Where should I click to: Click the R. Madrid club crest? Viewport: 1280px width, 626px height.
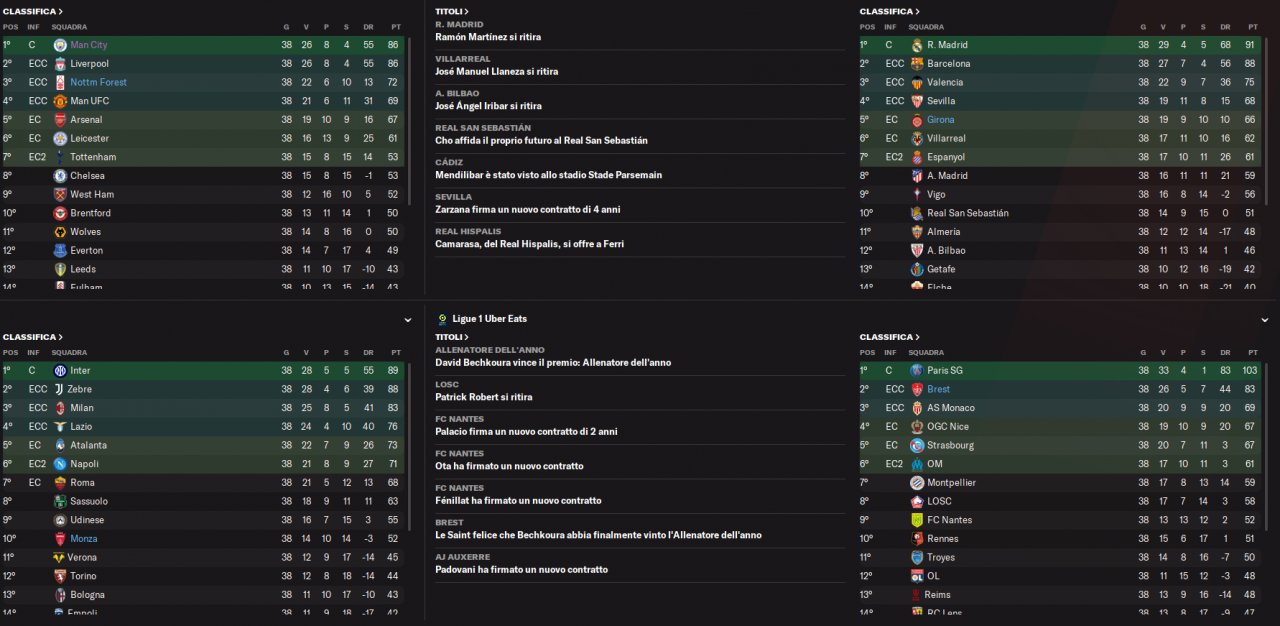tap(917, 45)
